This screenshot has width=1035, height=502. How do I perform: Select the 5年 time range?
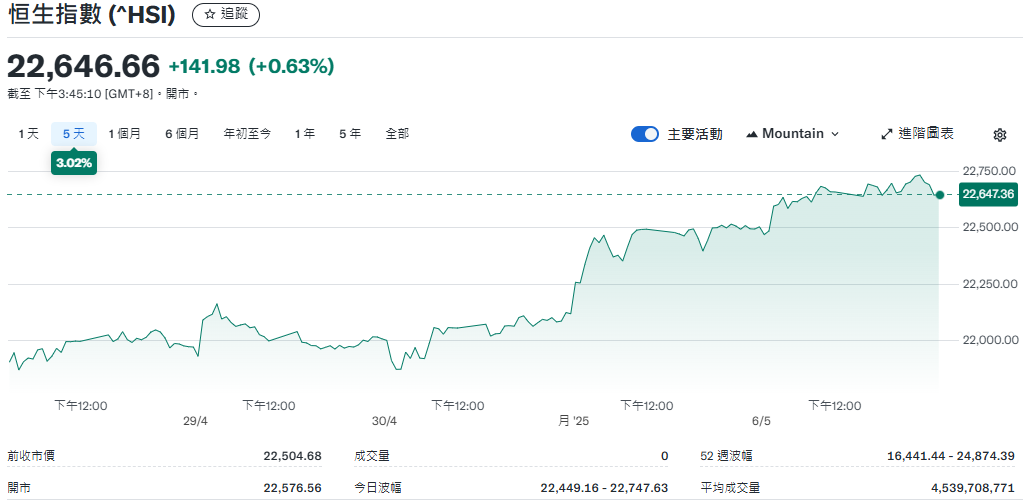[x=350, y=134]
